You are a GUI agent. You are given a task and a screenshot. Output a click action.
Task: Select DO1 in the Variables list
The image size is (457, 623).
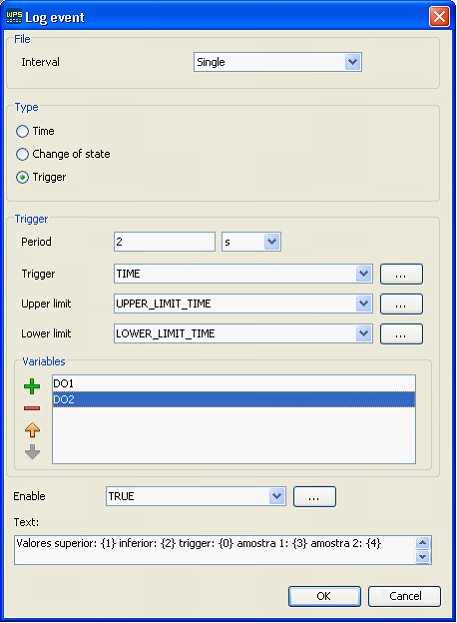(x=234, y=383)
